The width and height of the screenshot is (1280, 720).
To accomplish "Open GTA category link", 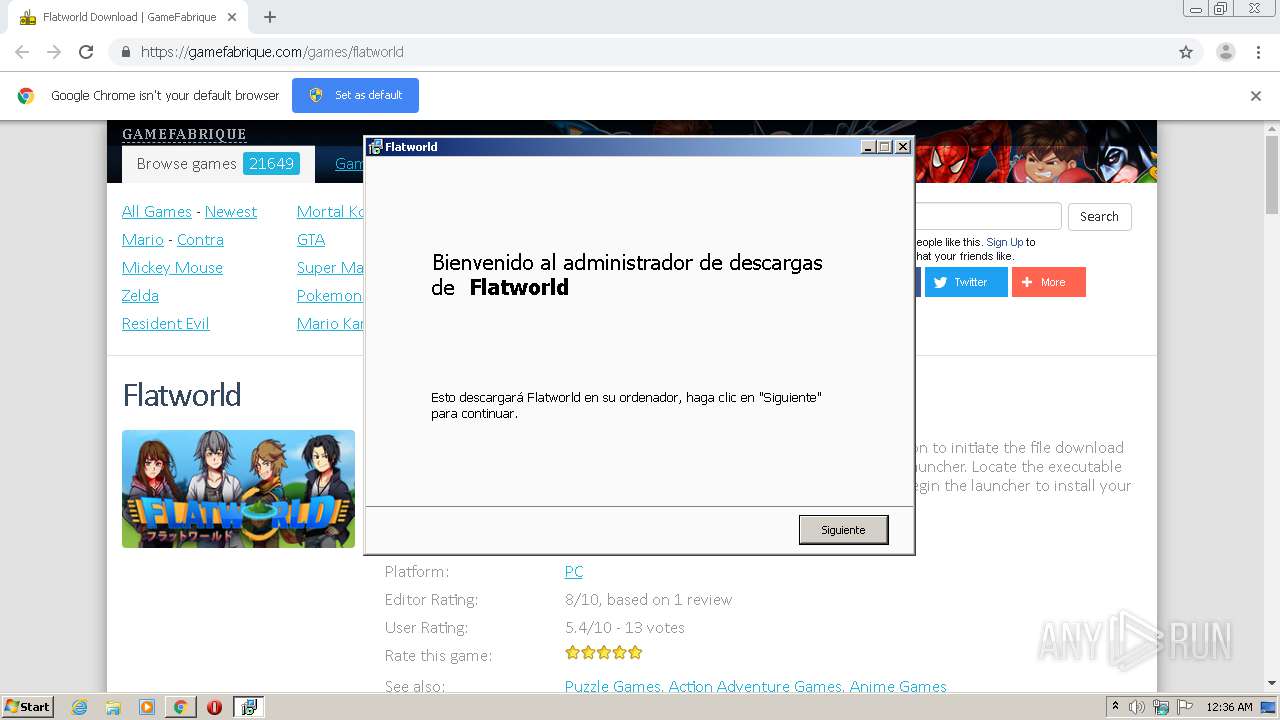I will tap(311, 240).
